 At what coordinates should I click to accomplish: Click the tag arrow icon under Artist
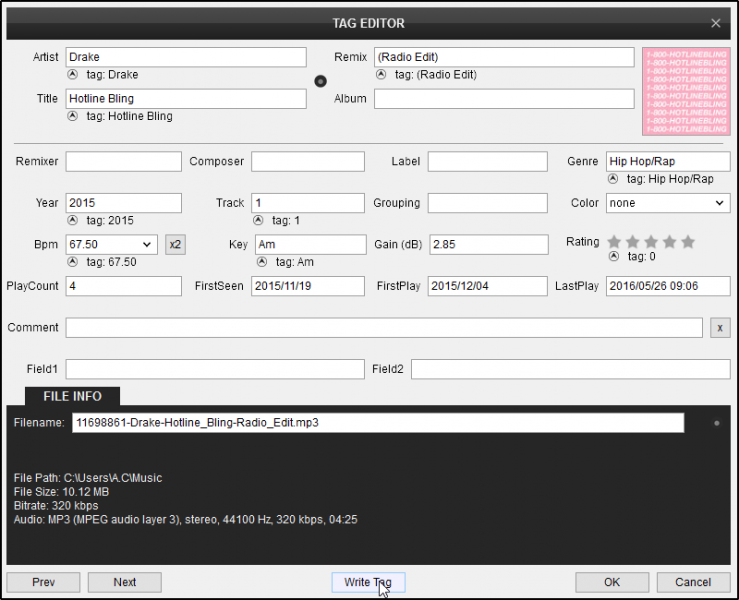72,75
